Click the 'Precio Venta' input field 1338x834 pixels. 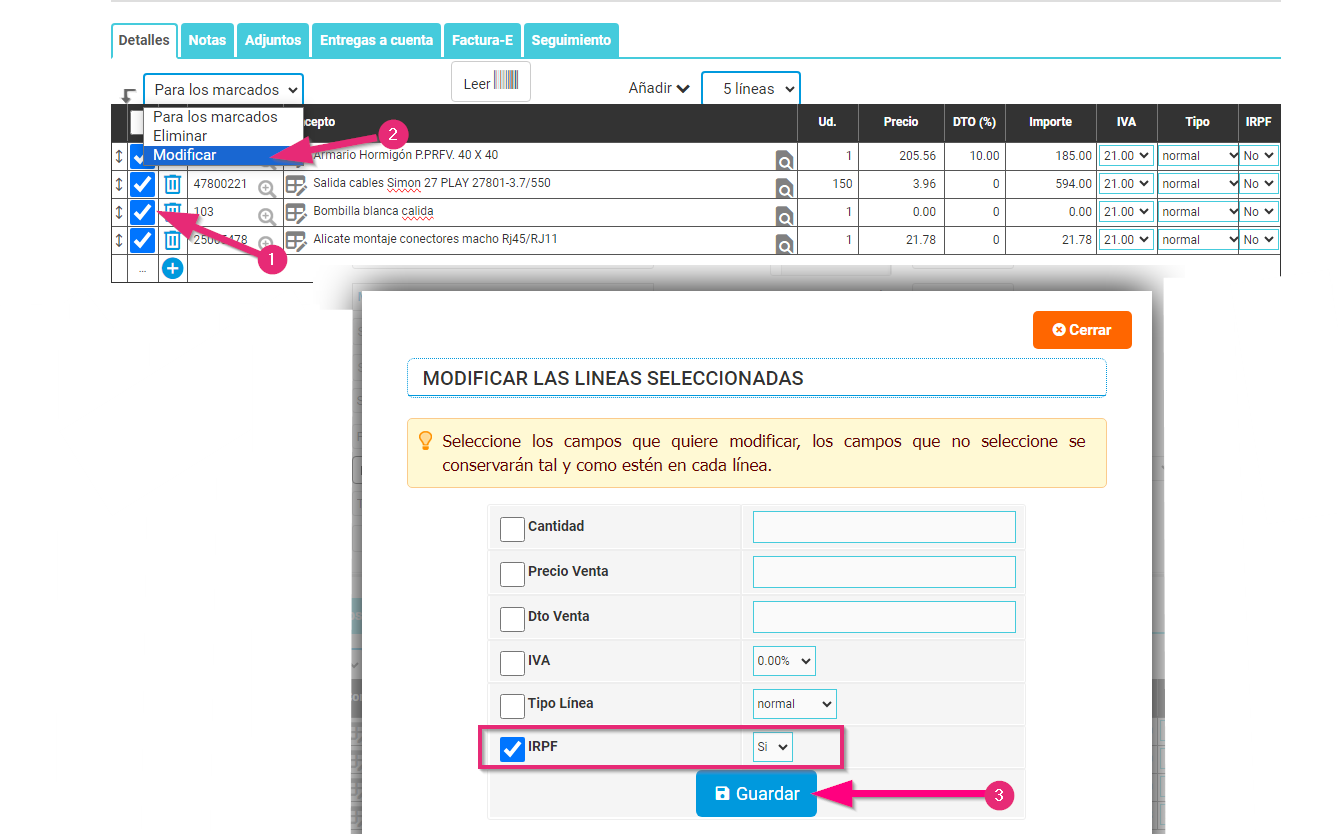[x=883, y=571]
